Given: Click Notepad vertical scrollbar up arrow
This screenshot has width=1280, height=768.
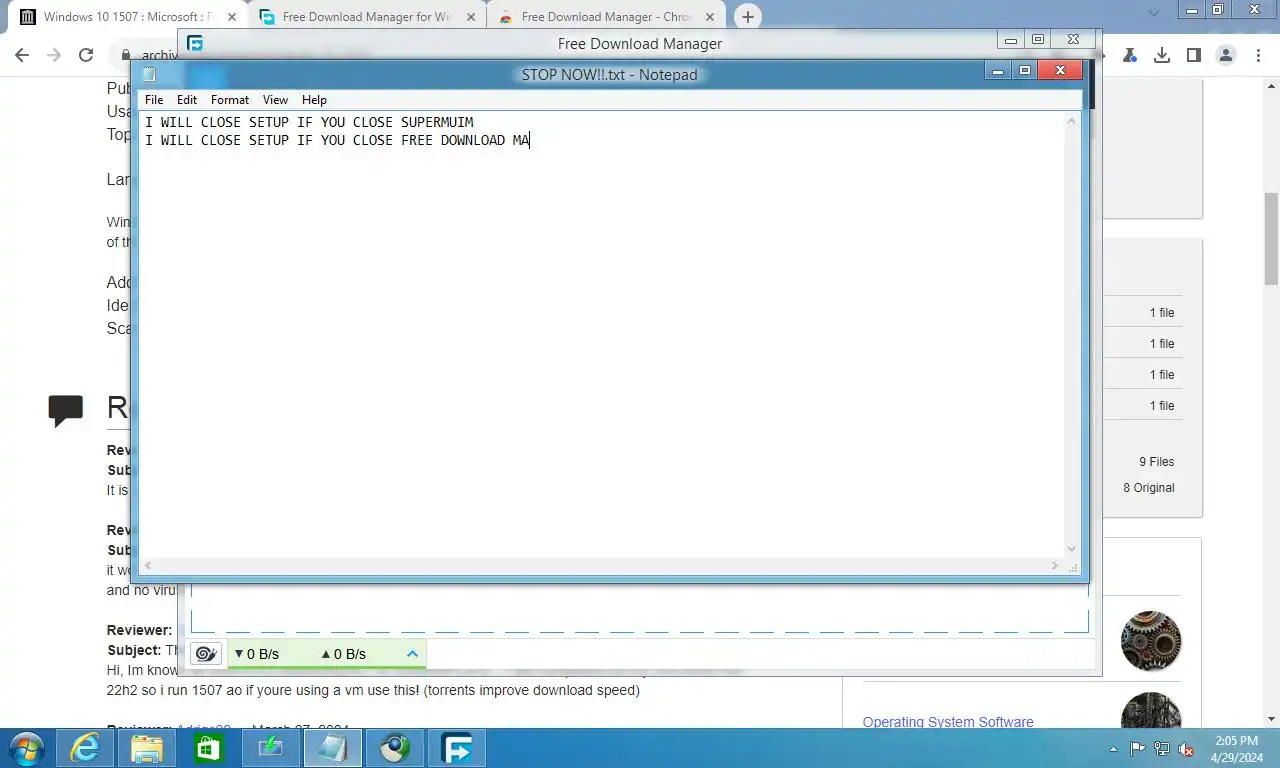Looking at the screenshot, I should (1072, 121).
